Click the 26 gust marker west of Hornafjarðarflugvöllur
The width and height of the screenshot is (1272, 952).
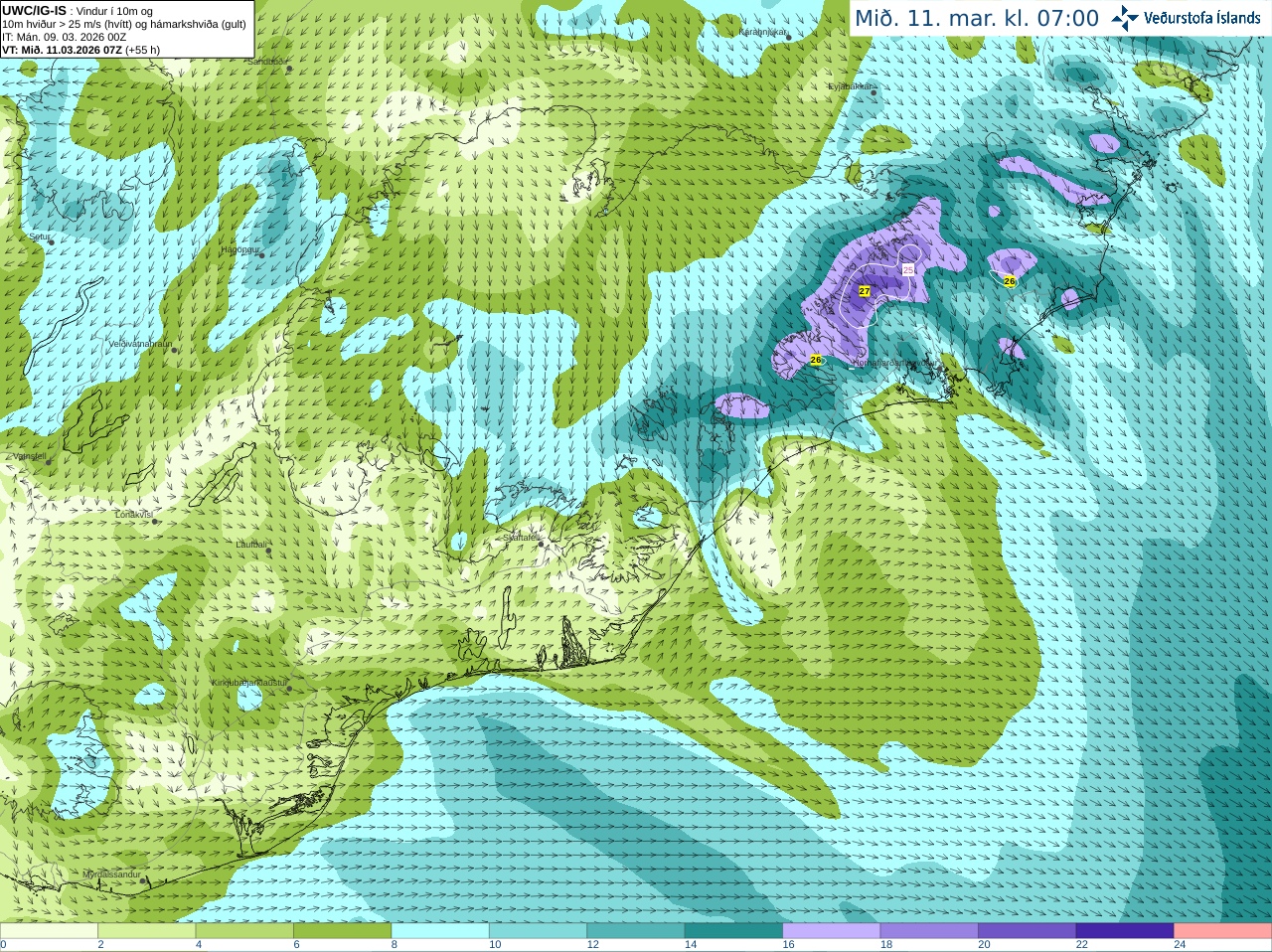816,360
